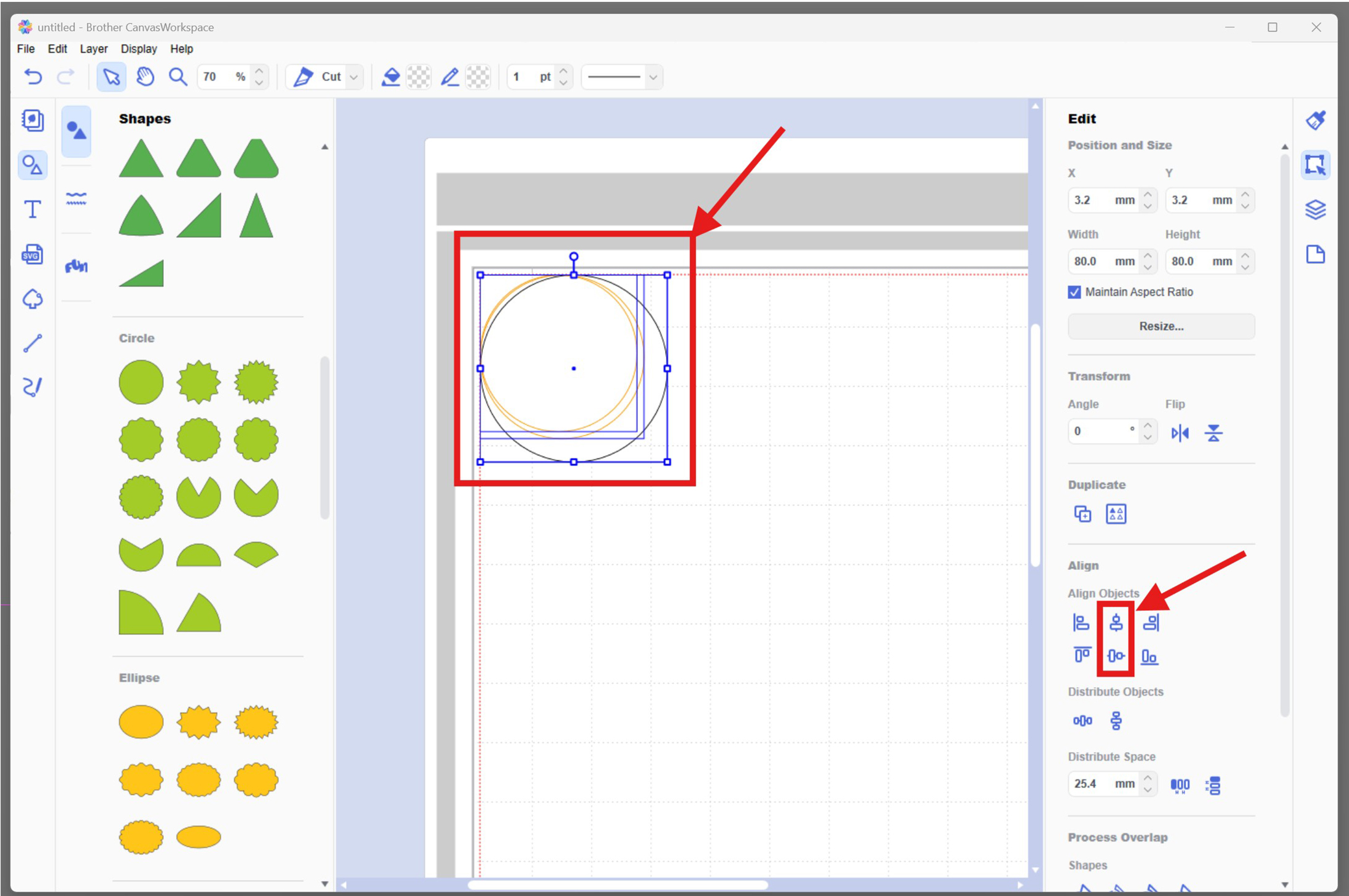
Task: Open the File menu
Action: tap(26, 49)
